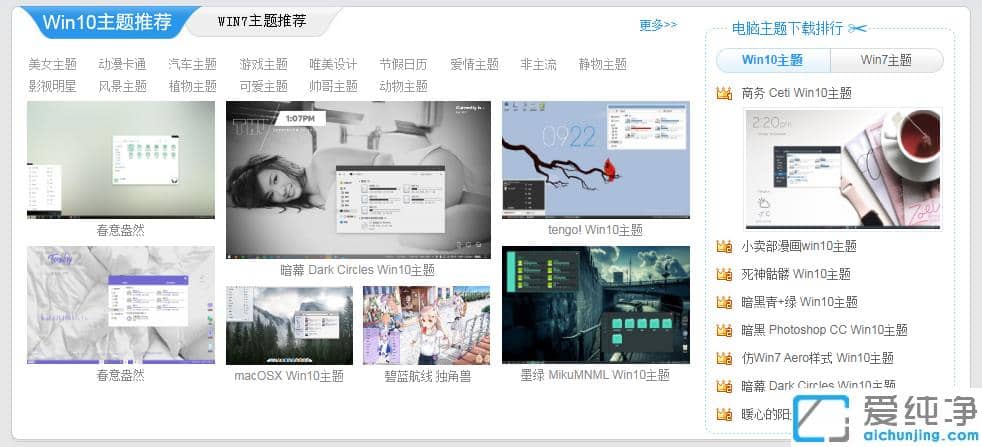Browse the 动物主题 category
Viewport: 982px width, 447px height.
click(x=403, y=86)
